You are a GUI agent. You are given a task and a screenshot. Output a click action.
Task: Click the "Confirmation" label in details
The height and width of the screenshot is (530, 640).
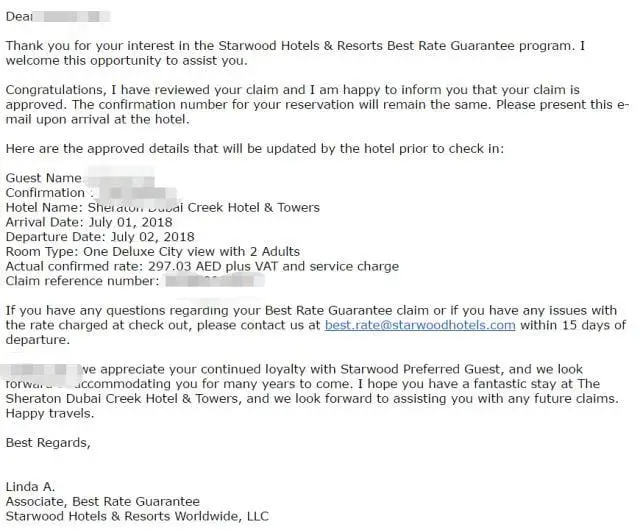coord(45,193)
